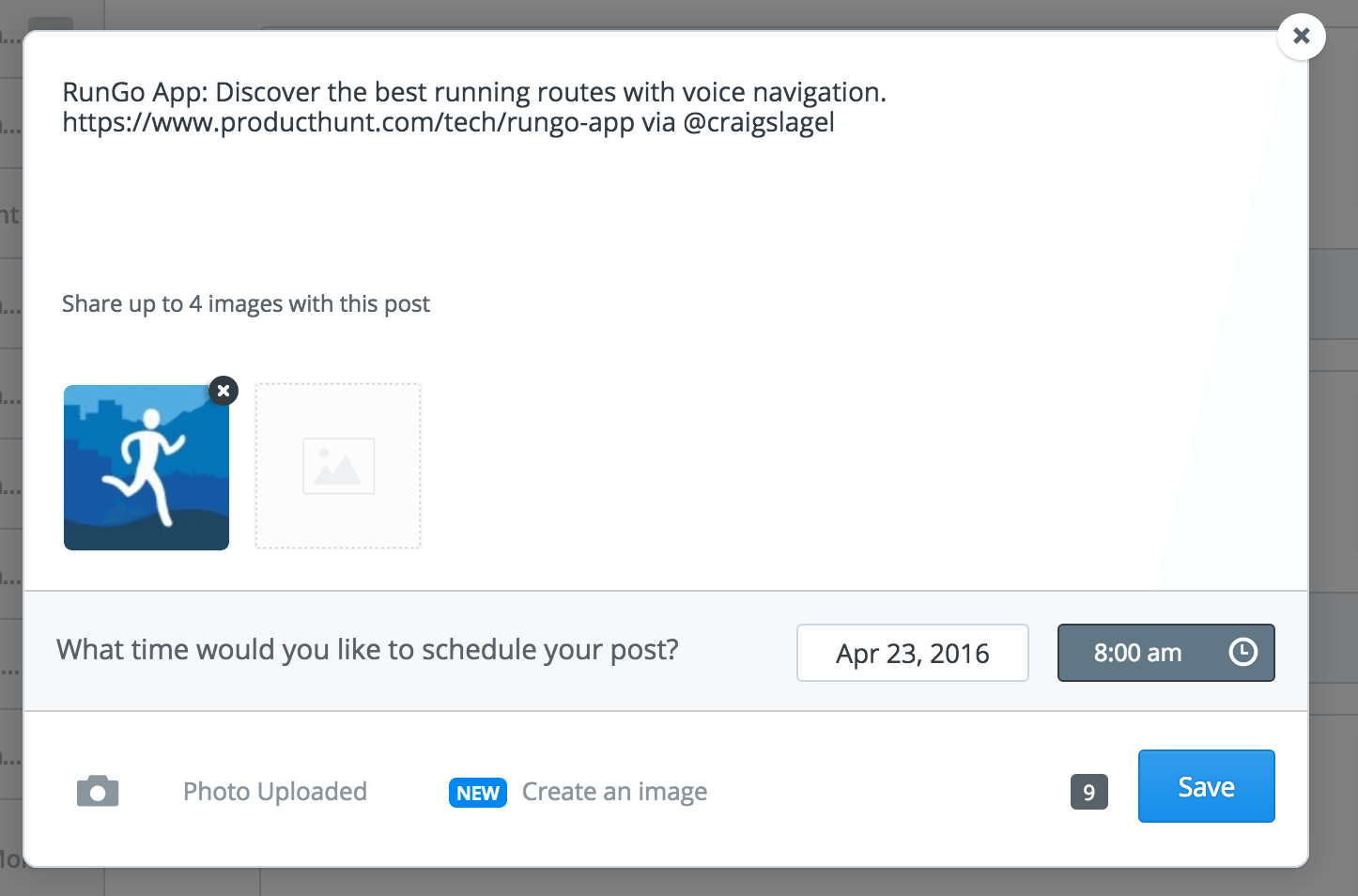The image size is (1358, 896).
Task: Open the clock time picker icon
Action: (1242, 652)
